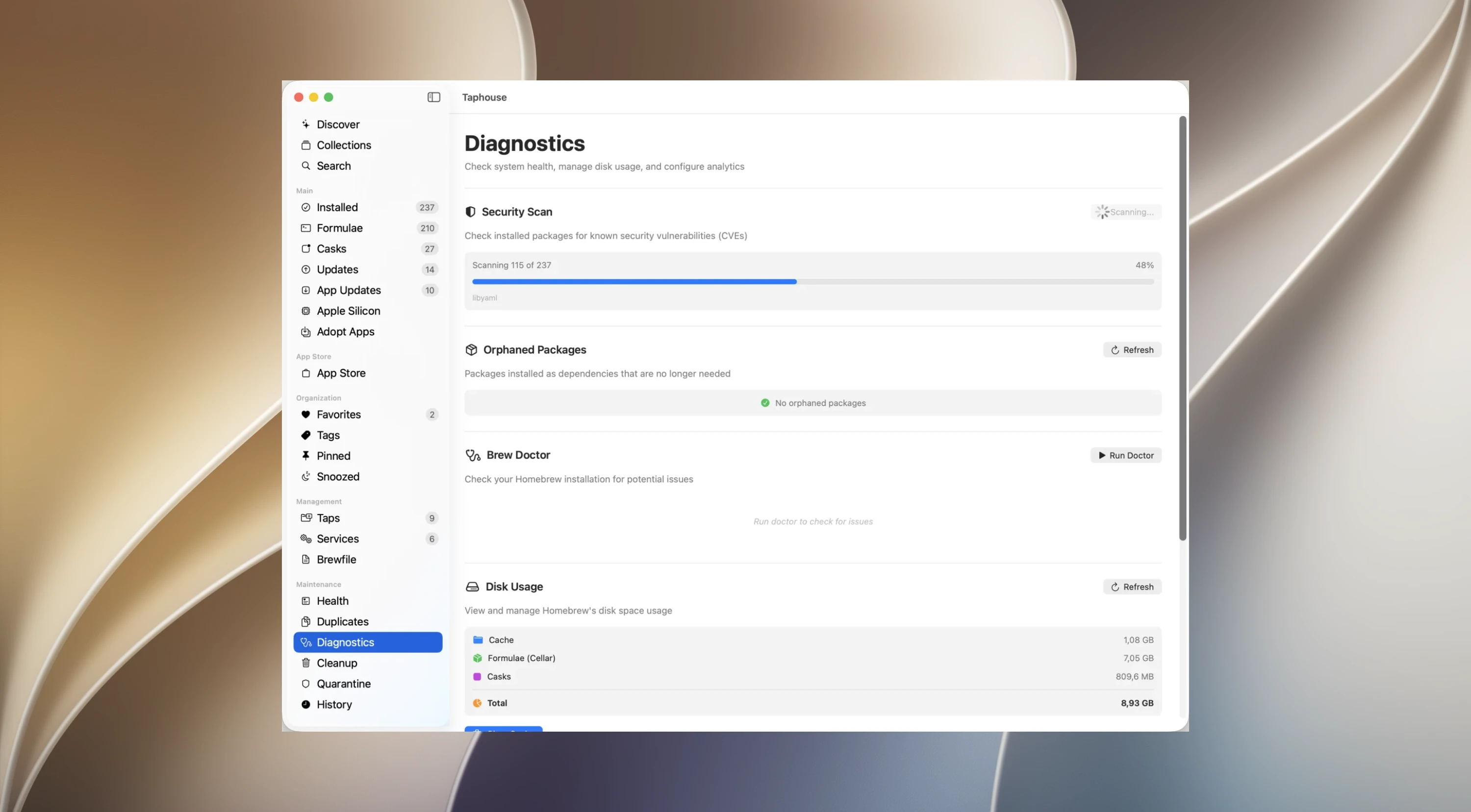The height and width of the screenshot is (812, 1471).
Task: Select Brewfile in the sidebar
Action: point(368,559)
